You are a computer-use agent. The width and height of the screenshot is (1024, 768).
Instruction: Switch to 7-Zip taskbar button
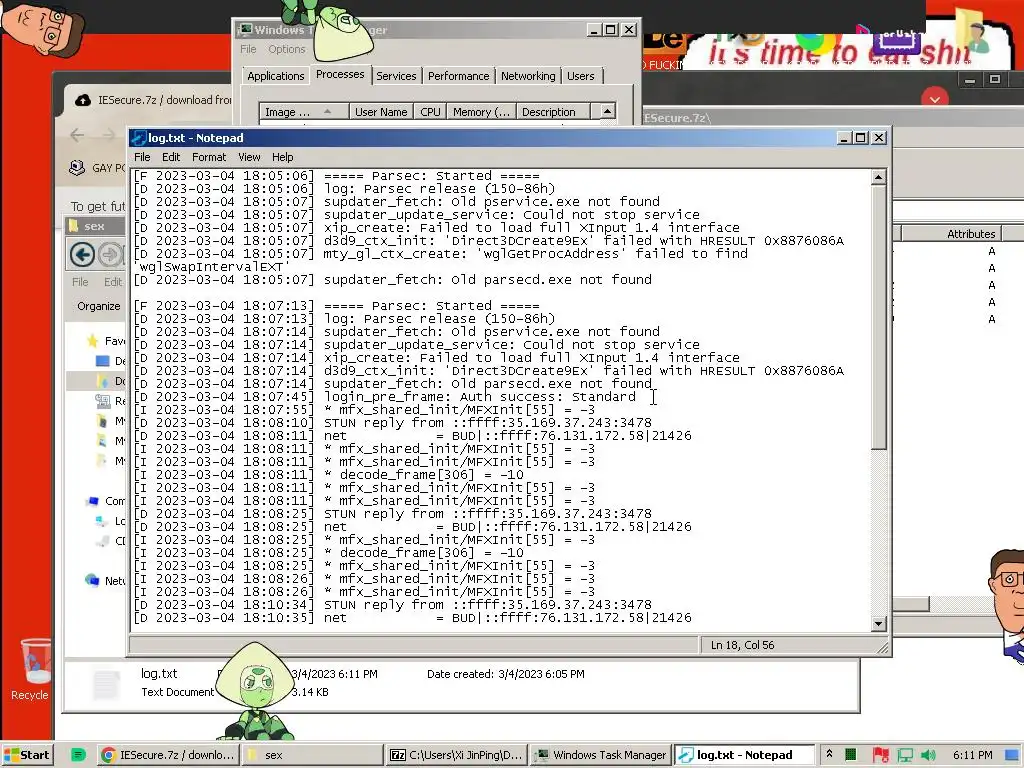click(x=456, y=755)
